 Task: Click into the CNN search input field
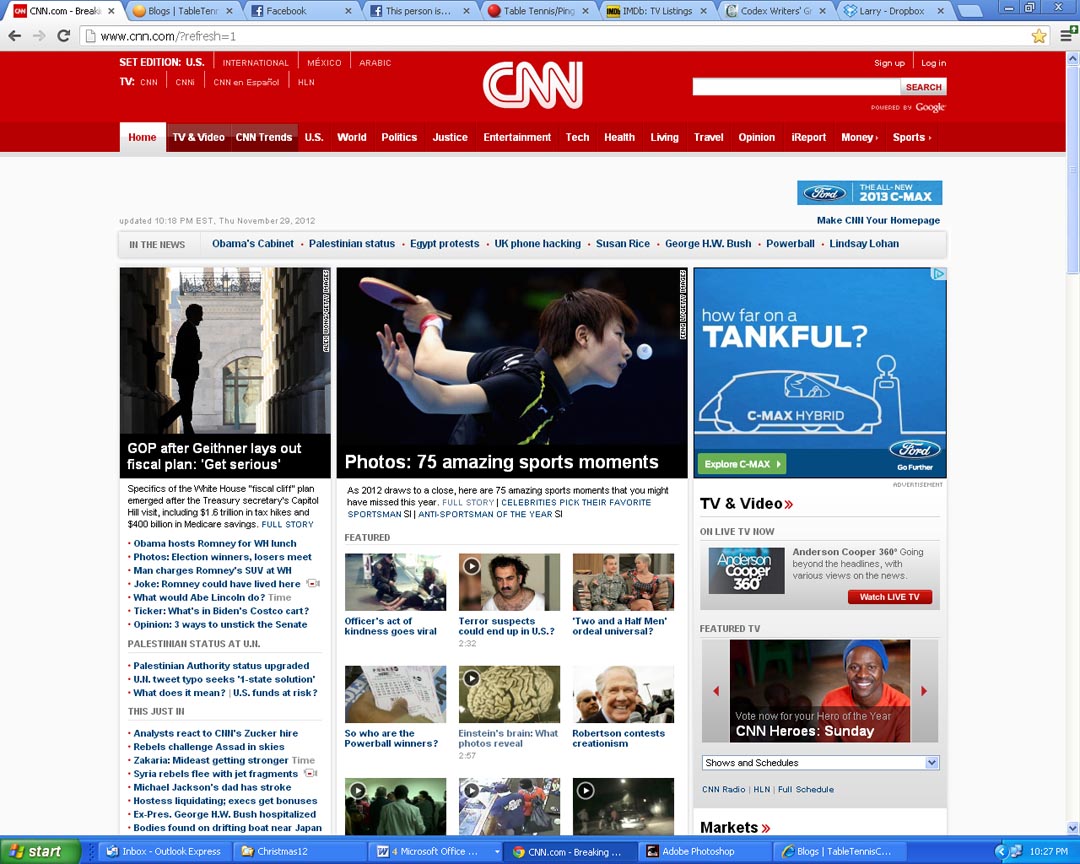click(x=796, y=87)
